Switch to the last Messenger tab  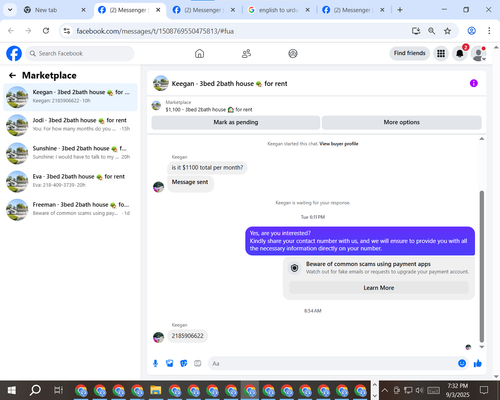pos(354,10)
